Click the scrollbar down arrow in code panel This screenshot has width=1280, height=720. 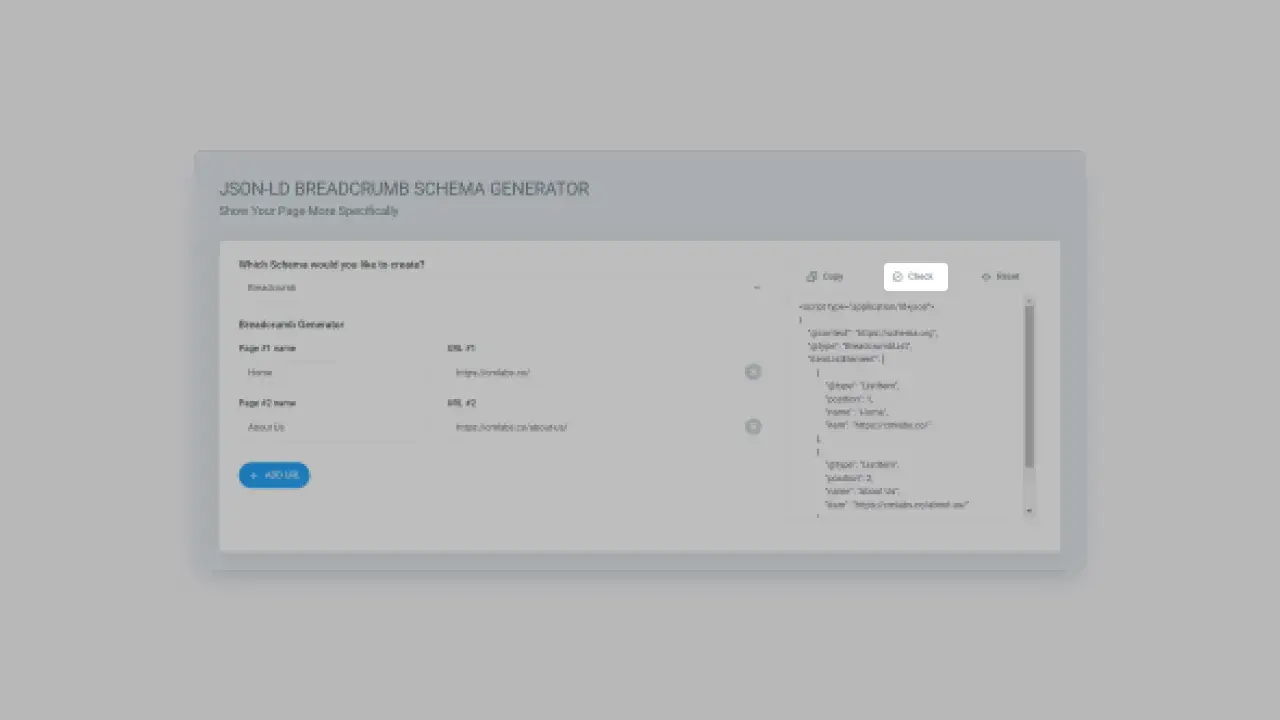[x=1029, y=511]
